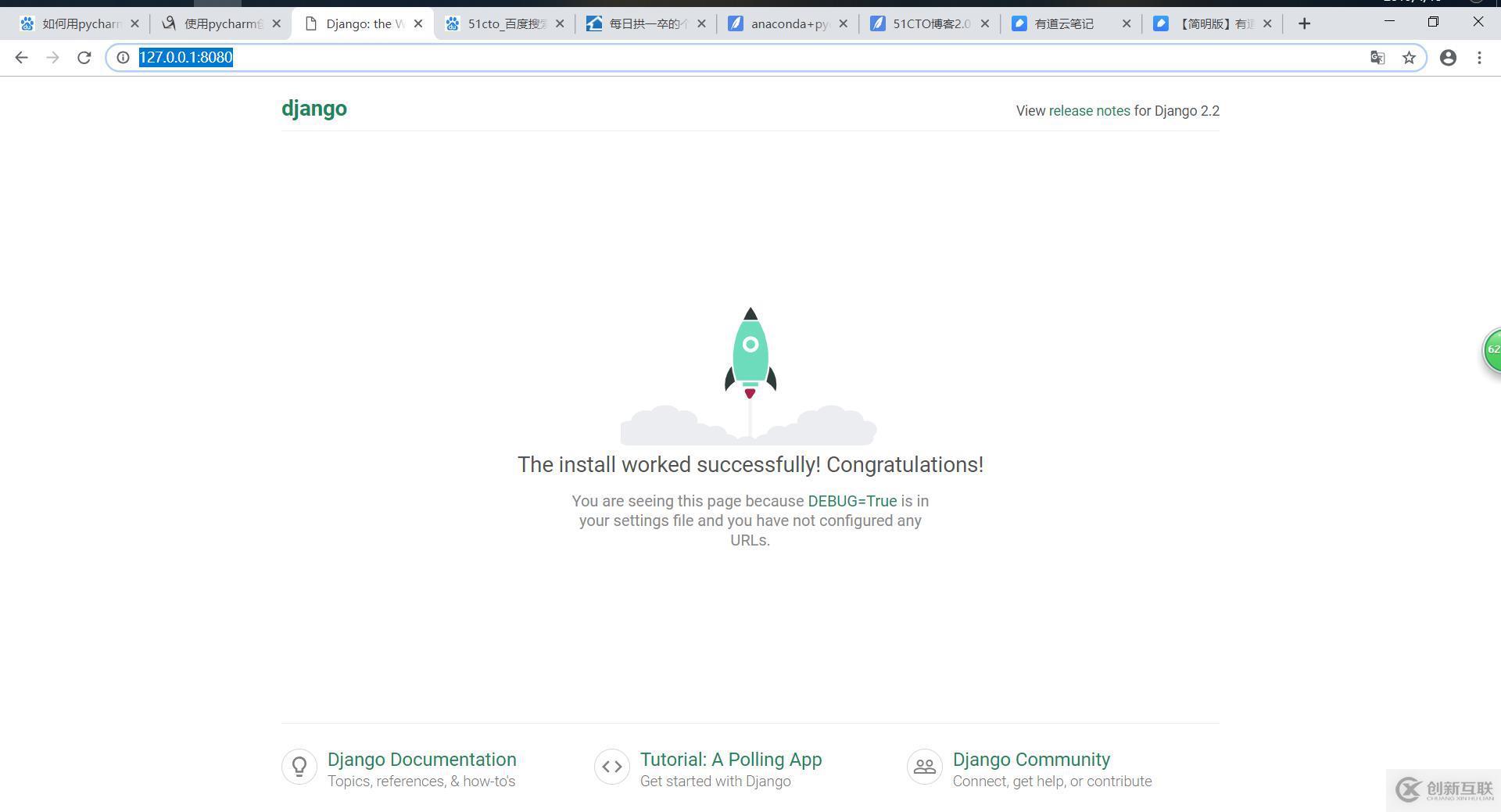Minimize the browser window
The image size is (1501, 812).
pyautogui.click(x=1389, y=21)
